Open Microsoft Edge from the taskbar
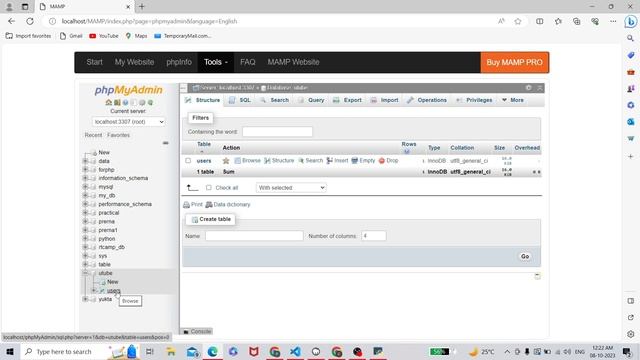640x360 pixels. point(212,351)
